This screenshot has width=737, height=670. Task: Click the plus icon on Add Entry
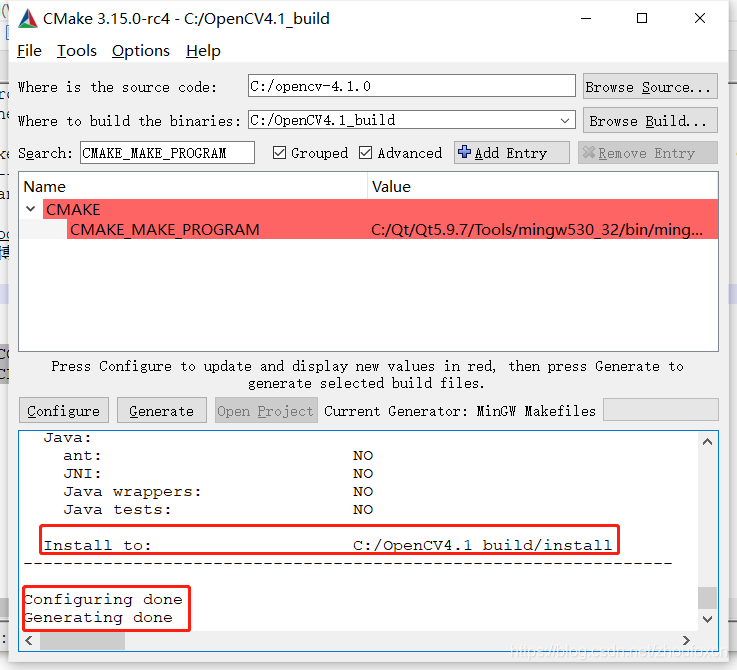pyautogui.click(x=464, y=152)
